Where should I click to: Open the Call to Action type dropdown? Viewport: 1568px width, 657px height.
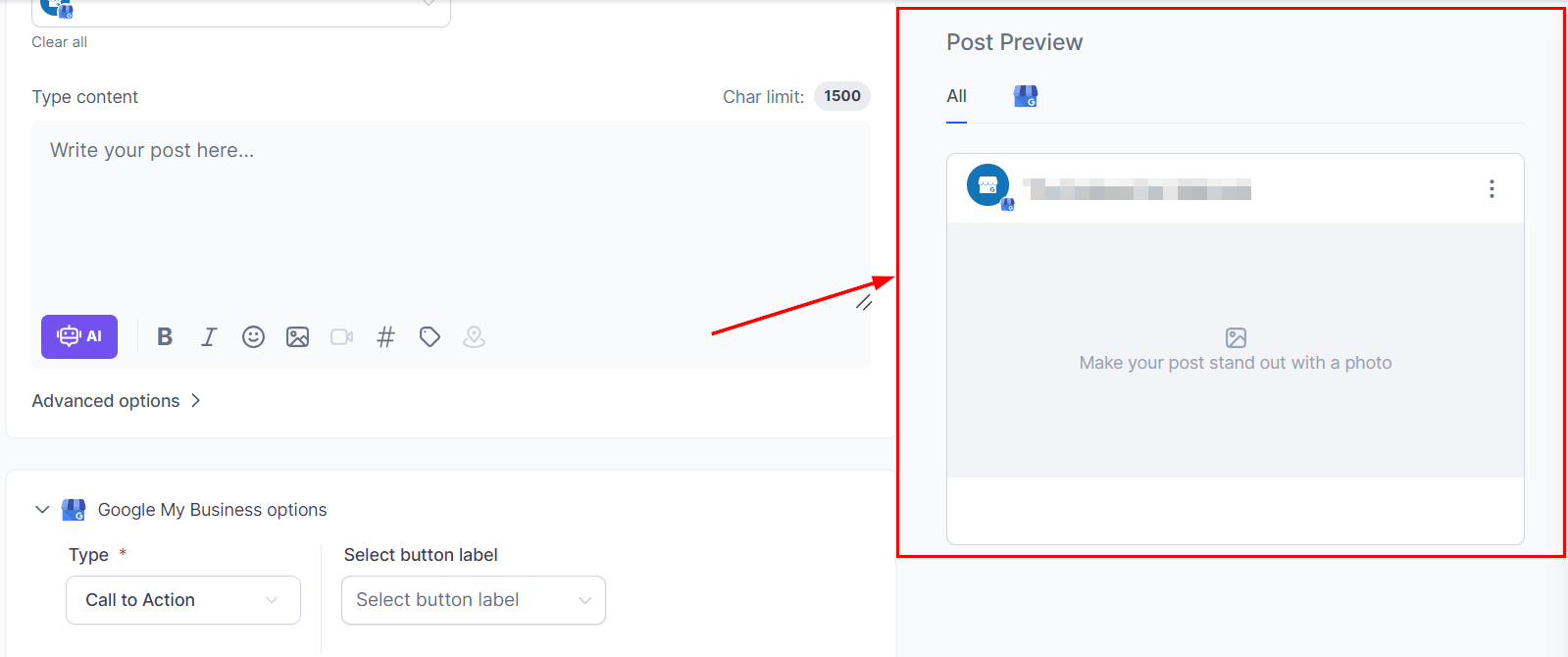point(183,600)
